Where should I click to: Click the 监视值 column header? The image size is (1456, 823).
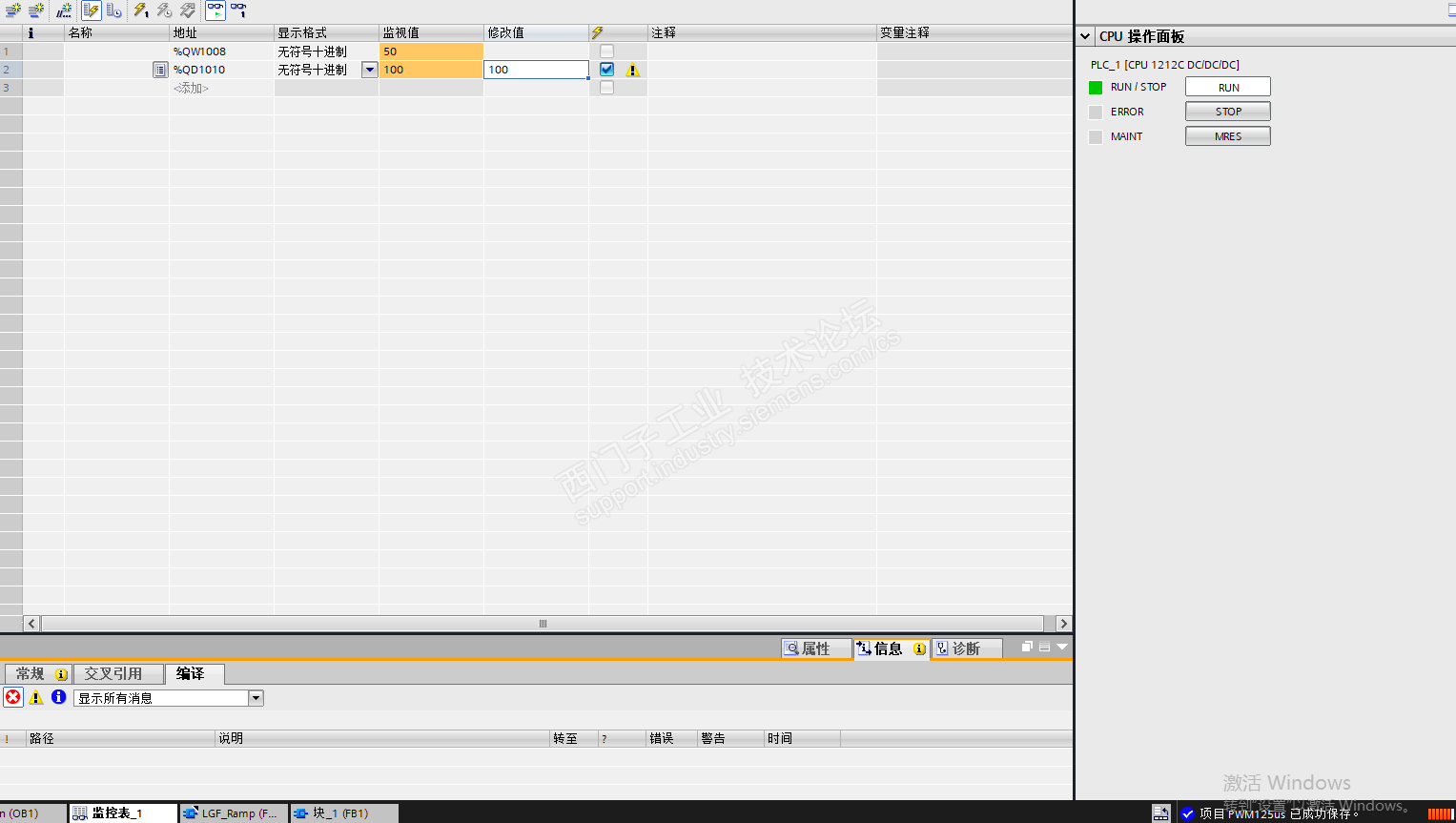click(x=431, y=32)
